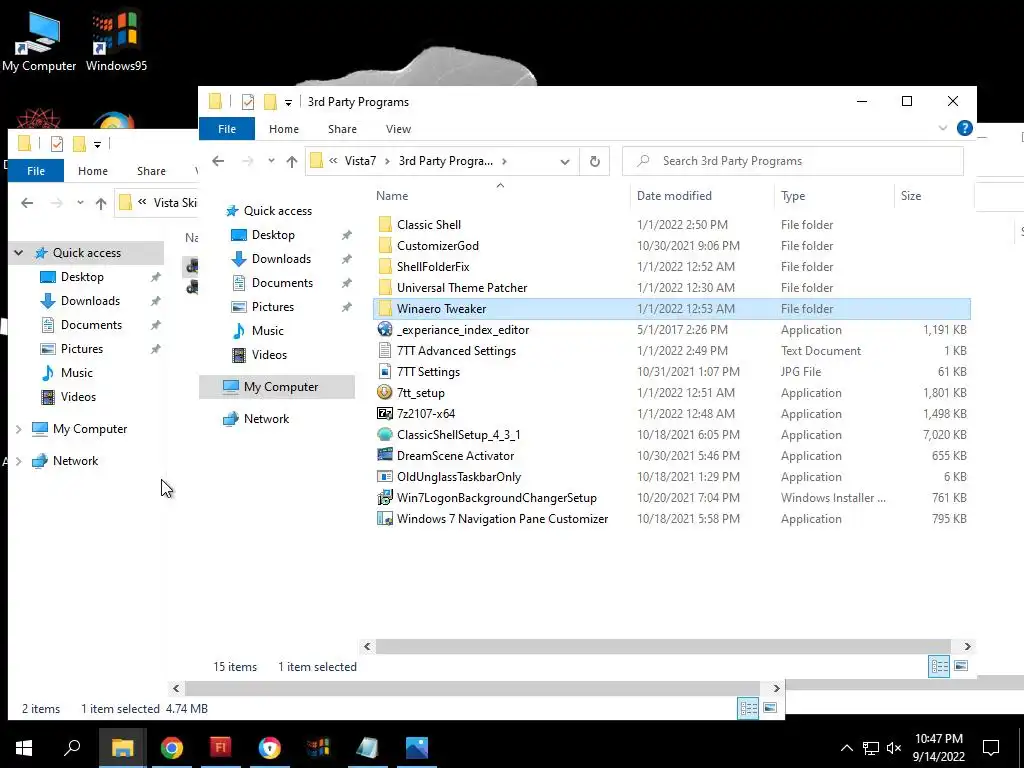Viewport: 1024px width, 768px height.
Task: Go up one level in 3rd Party Programs
Action: 291,161
